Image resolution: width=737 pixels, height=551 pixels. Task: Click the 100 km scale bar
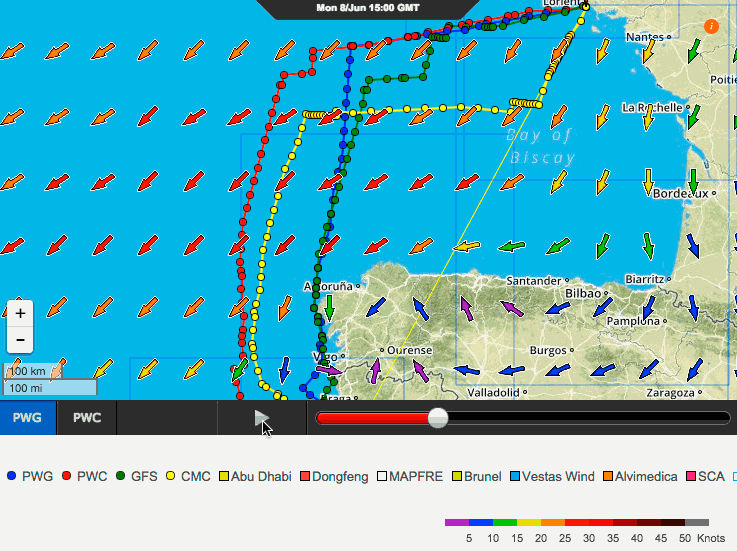(x=33, y=371)
